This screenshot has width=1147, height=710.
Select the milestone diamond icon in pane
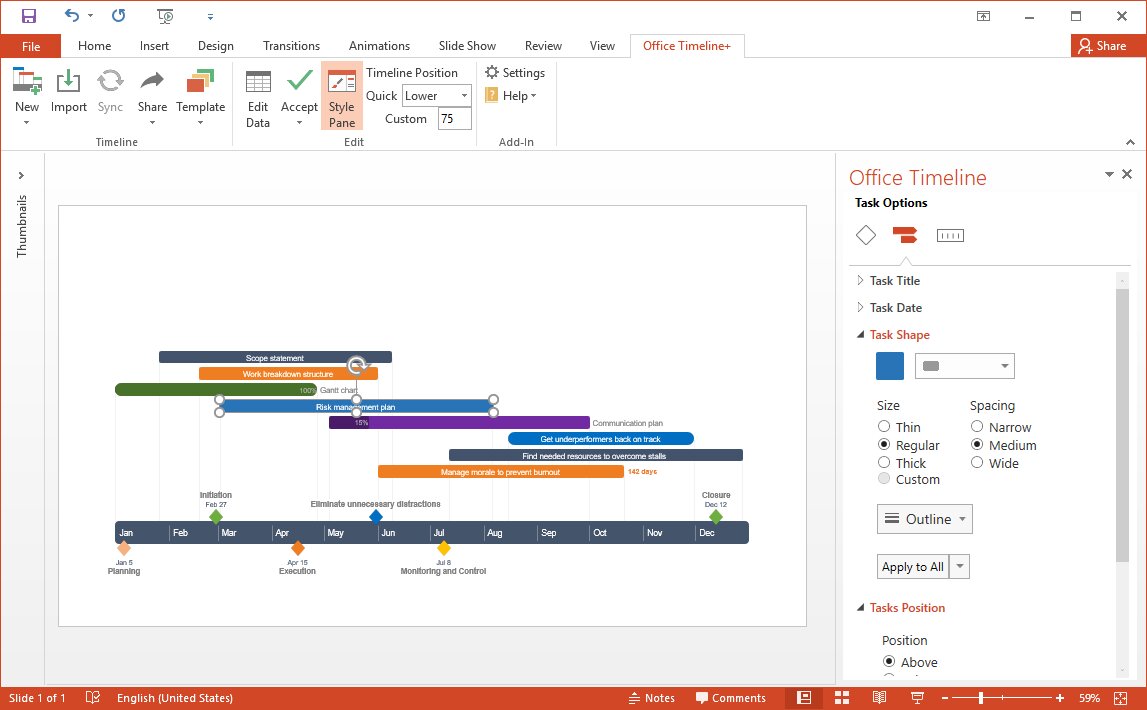[866, 235]
